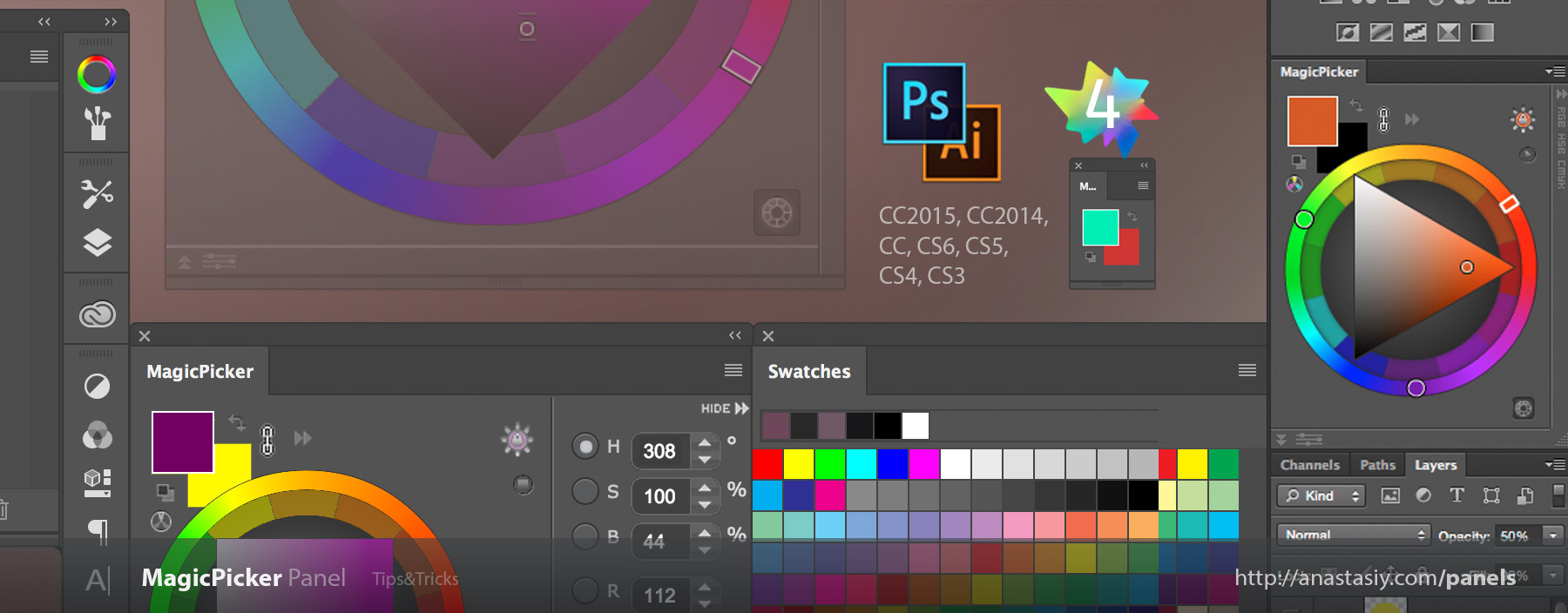Screen dimensions: 1568x613
Task: Open the Opacity slider arrow dropdown
Action: pyautogui.click(x=1552, y=536)
